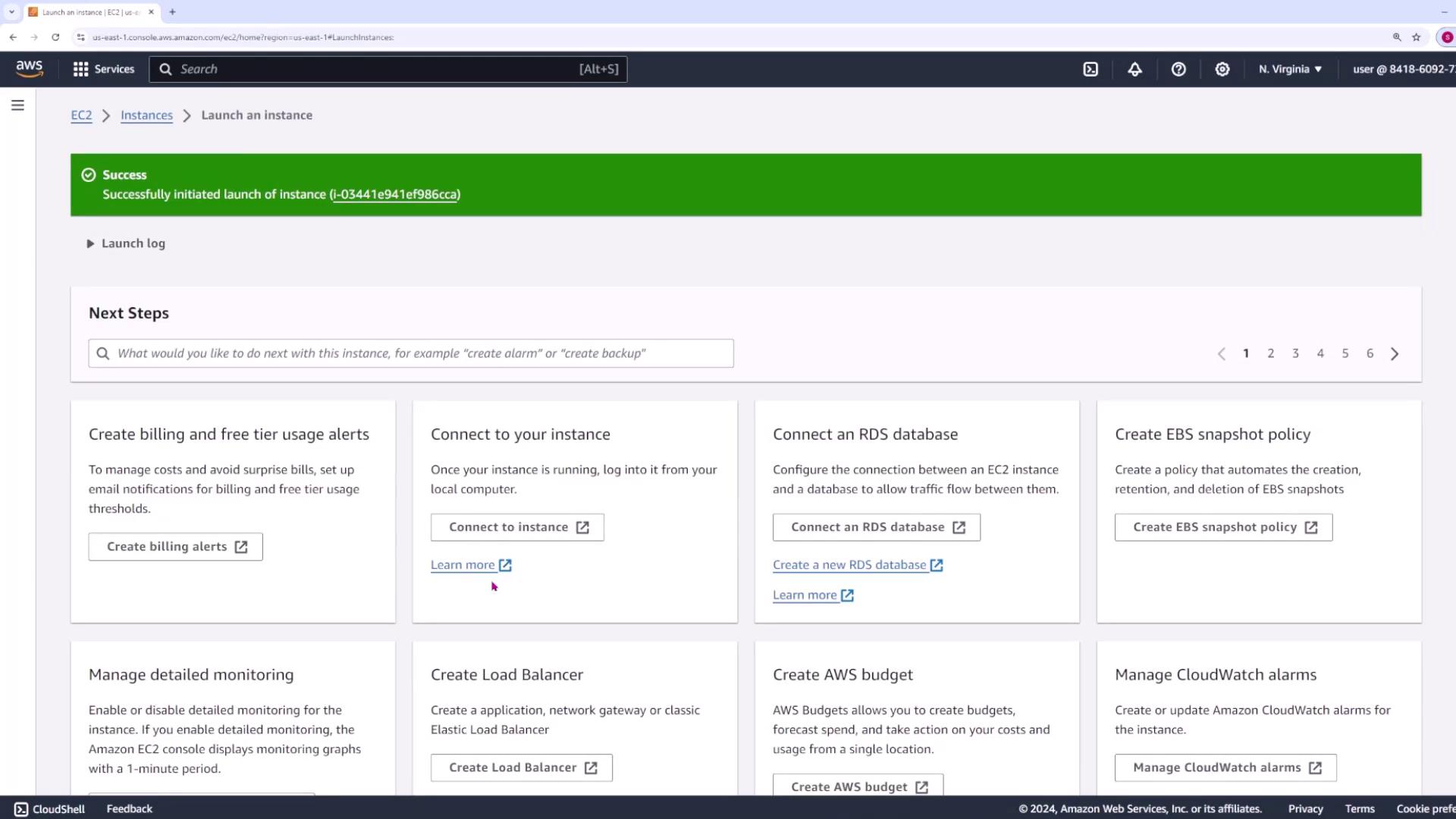Open the Services grid menu
Screen dimensions: 1456x819
pos(103,69)
